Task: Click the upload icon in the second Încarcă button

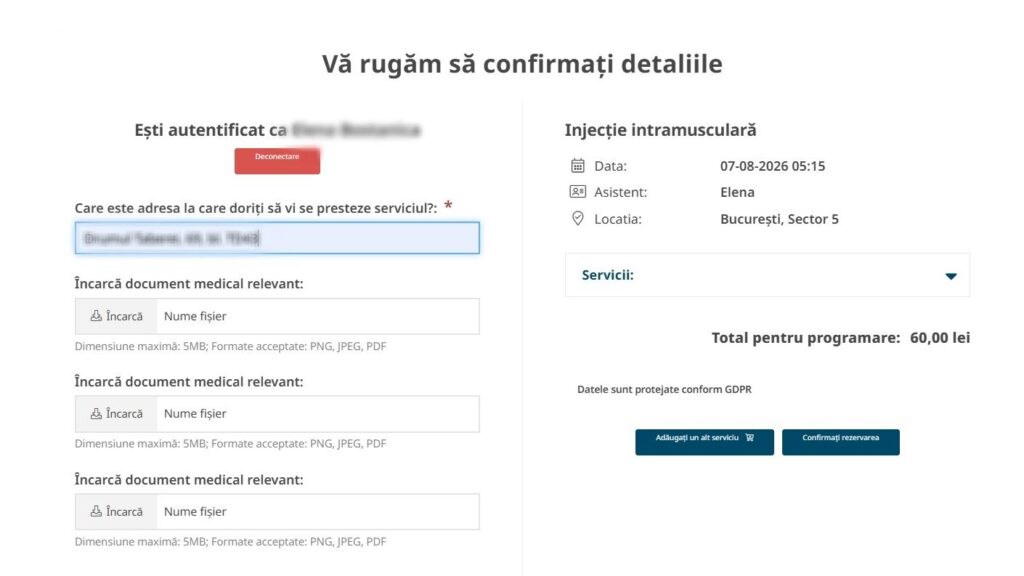Action: pyautogui.click(x=96, y=414)
